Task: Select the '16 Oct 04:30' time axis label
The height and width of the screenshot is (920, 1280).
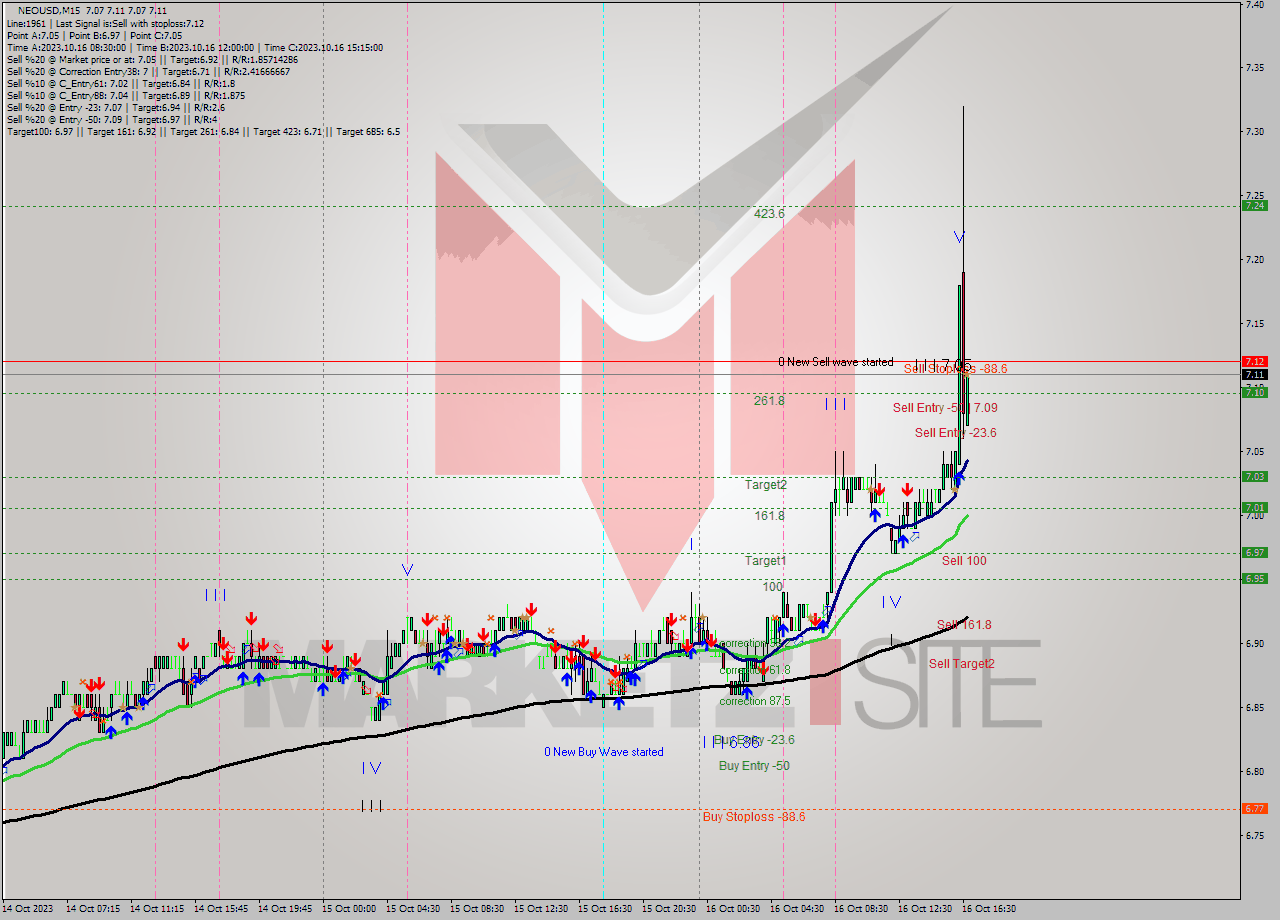Action: 798,909
